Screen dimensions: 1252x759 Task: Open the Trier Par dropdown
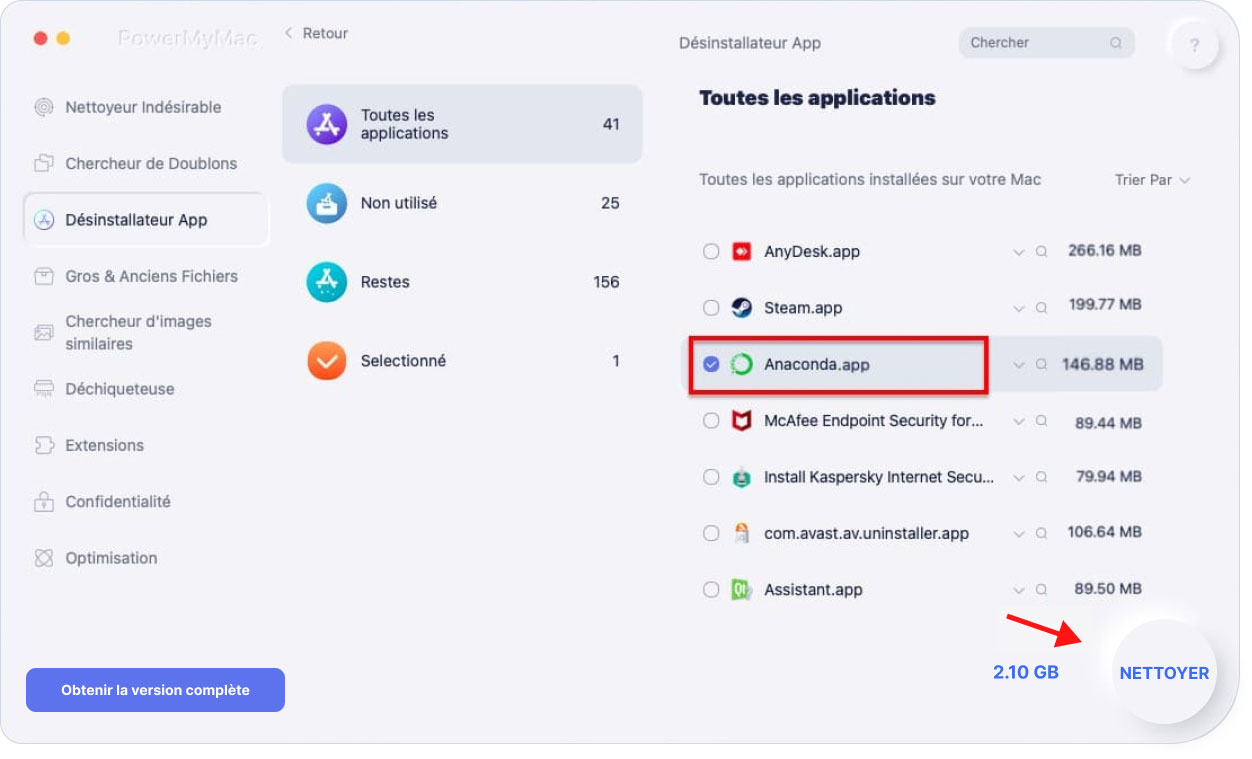(x=1152, y=180)
